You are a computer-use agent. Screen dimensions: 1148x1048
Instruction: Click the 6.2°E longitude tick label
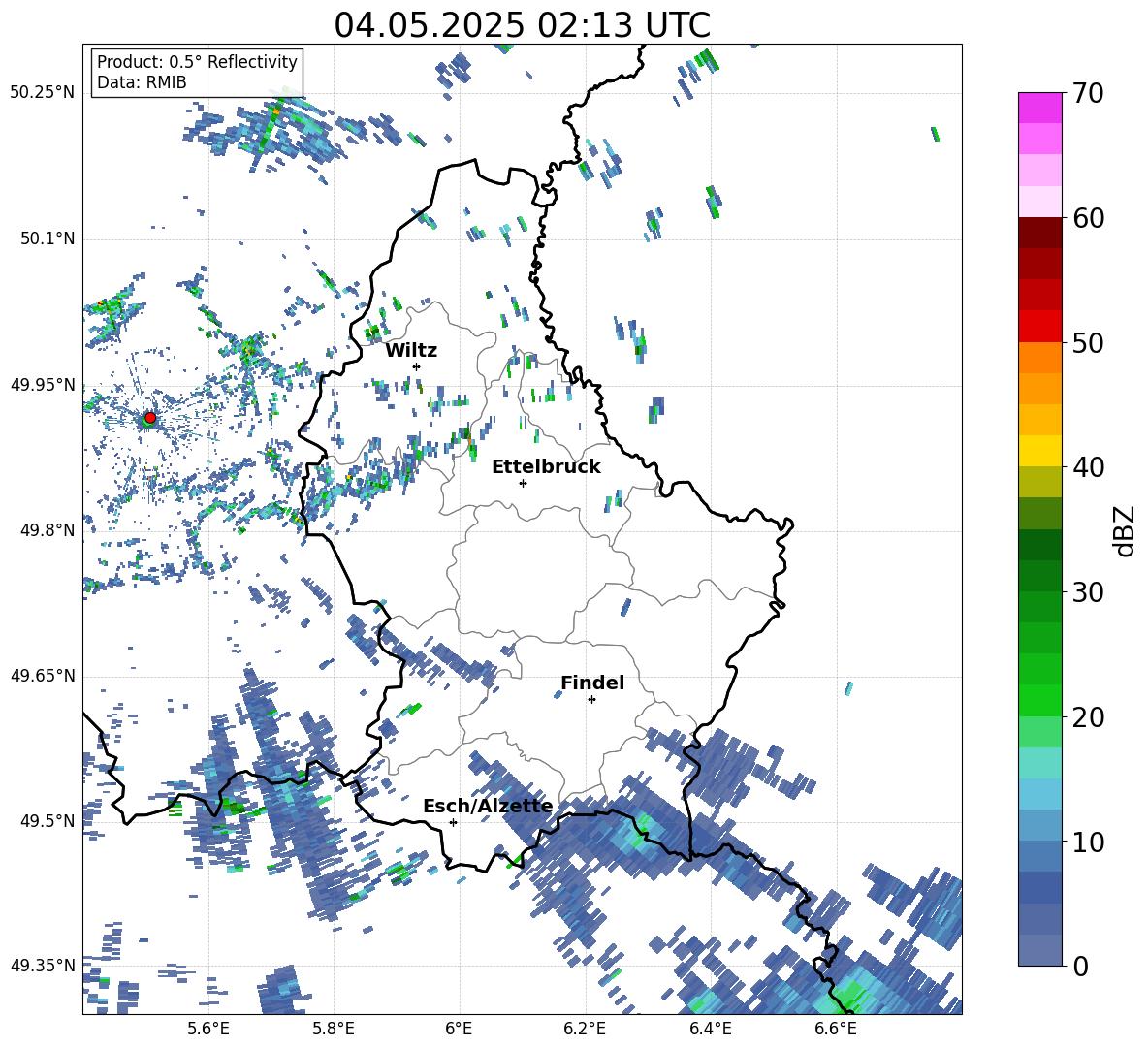(x=585, y=1029)
